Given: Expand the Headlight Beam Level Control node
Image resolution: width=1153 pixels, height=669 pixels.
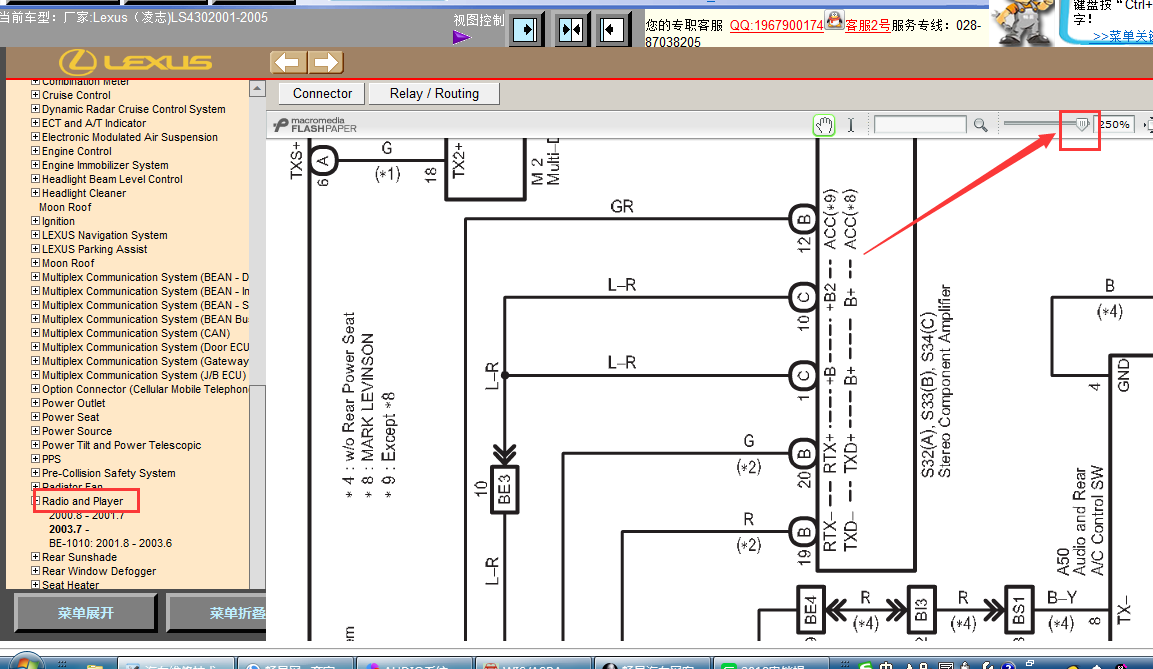Looking at the screenshot, I should (x=35, y=179).
